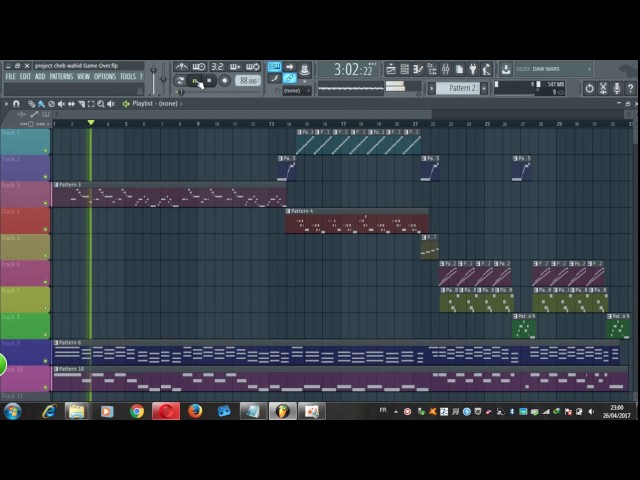The image size is (640, 480).
Task: Open undo history circular arrow icon
Action: pyautogui.click(x=589, y=88)
